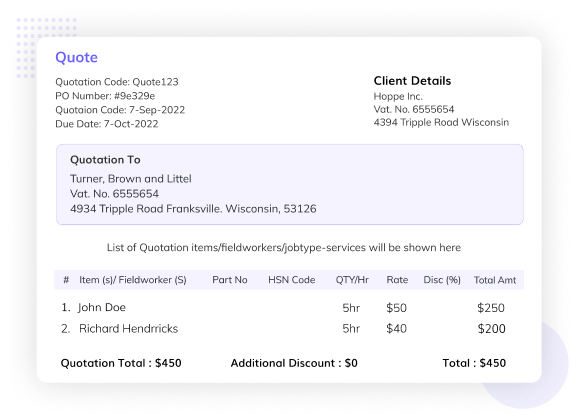This screenshot has width=578, height=419.
Task: Select the Quotation Code Quote123 line
Action: tap(117, 82)
